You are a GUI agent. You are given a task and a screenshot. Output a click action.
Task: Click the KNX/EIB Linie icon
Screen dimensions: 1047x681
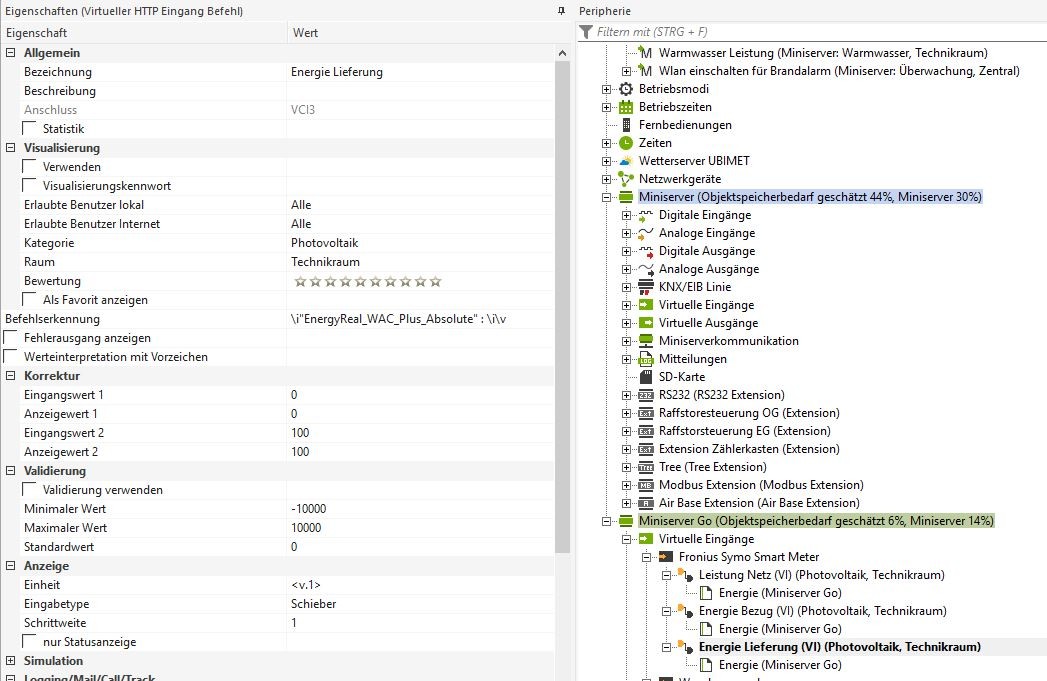[x=645, y=287]
